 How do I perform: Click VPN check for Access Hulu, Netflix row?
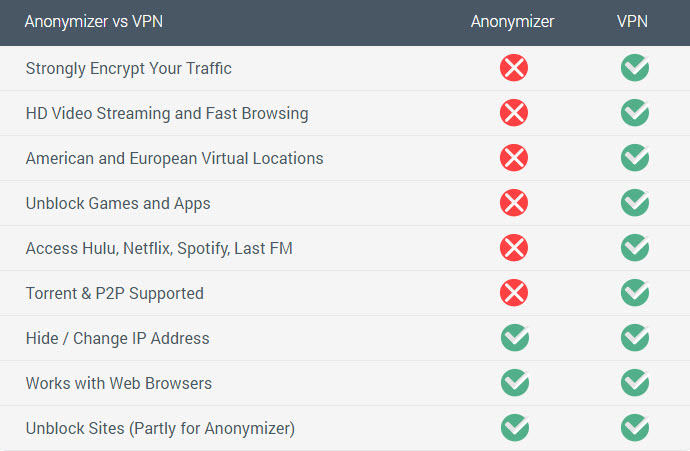pos(635,248)
